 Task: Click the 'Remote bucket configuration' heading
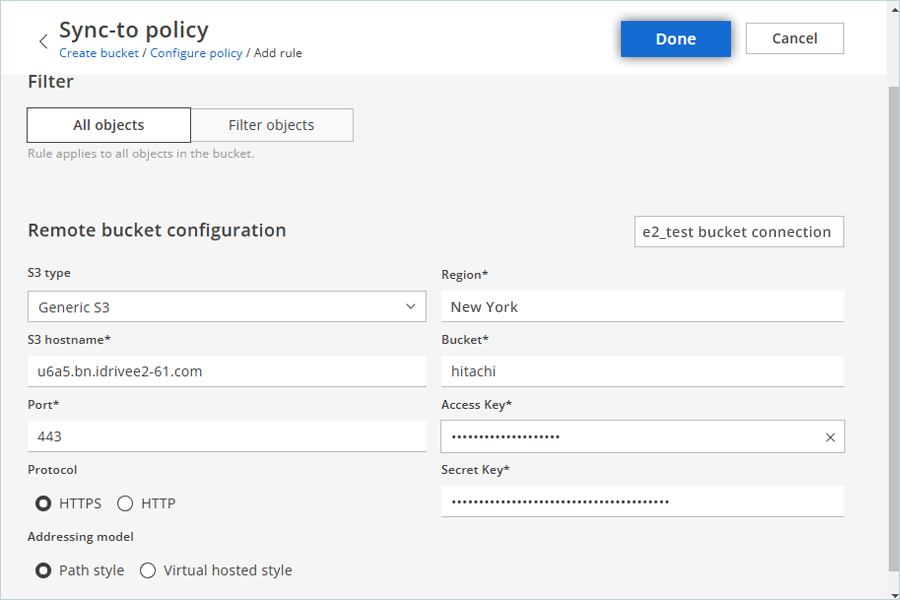click(157, 230)
